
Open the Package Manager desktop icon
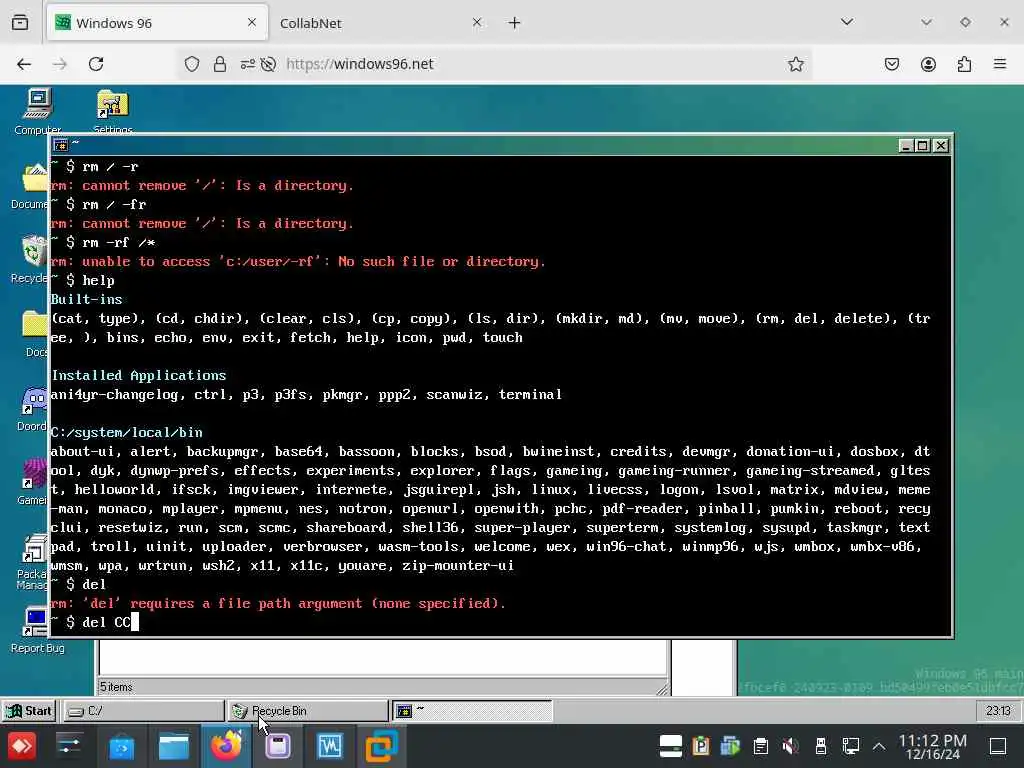pyautogui.click(x=31, y=562)
